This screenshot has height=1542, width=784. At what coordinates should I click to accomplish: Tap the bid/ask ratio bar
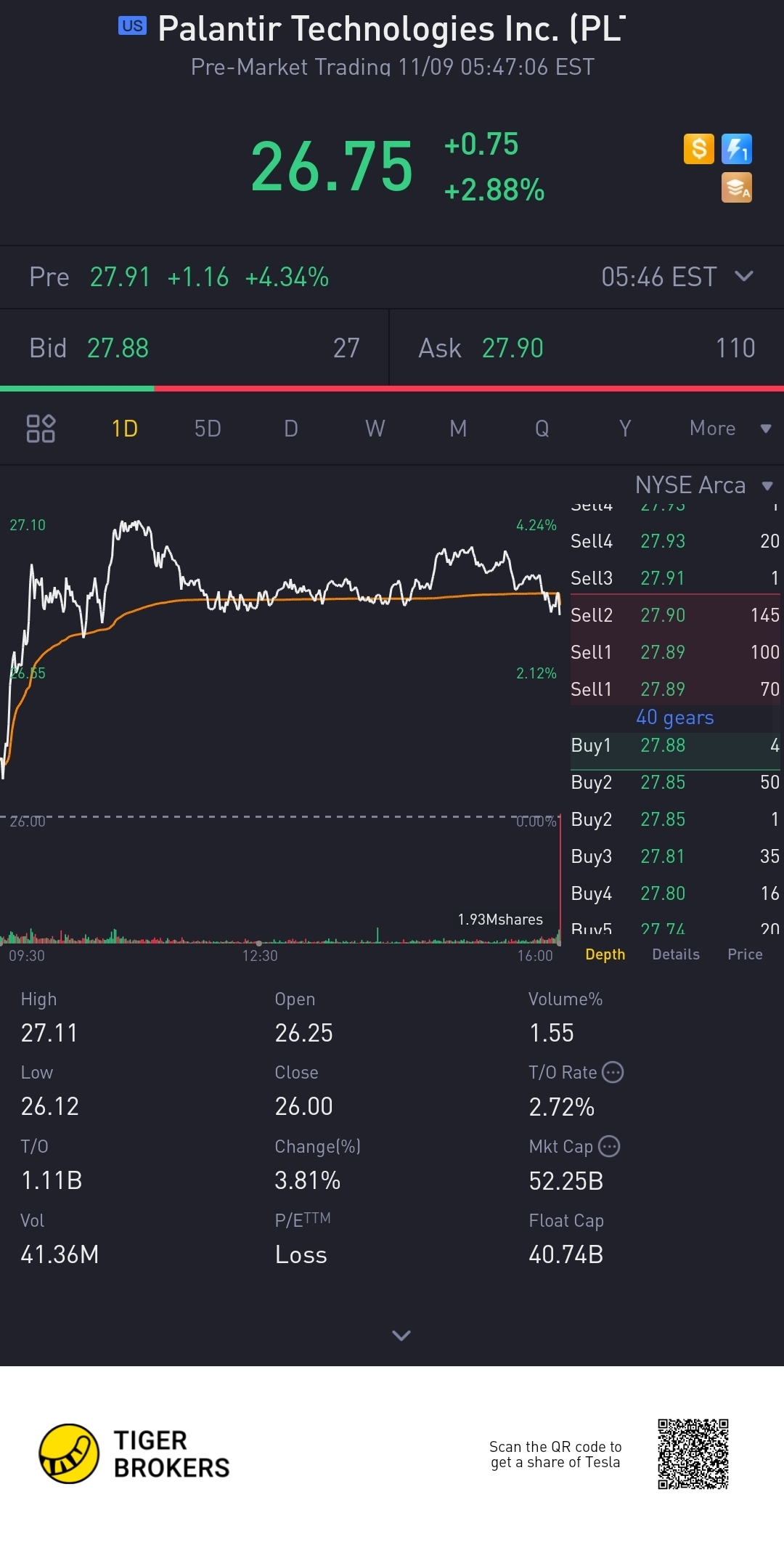click(392, 389)
